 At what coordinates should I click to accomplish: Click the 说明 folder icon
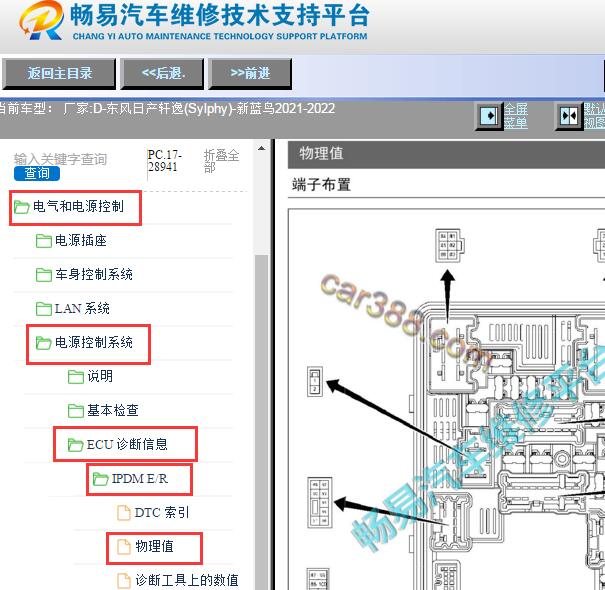click(x=76, y=377)
